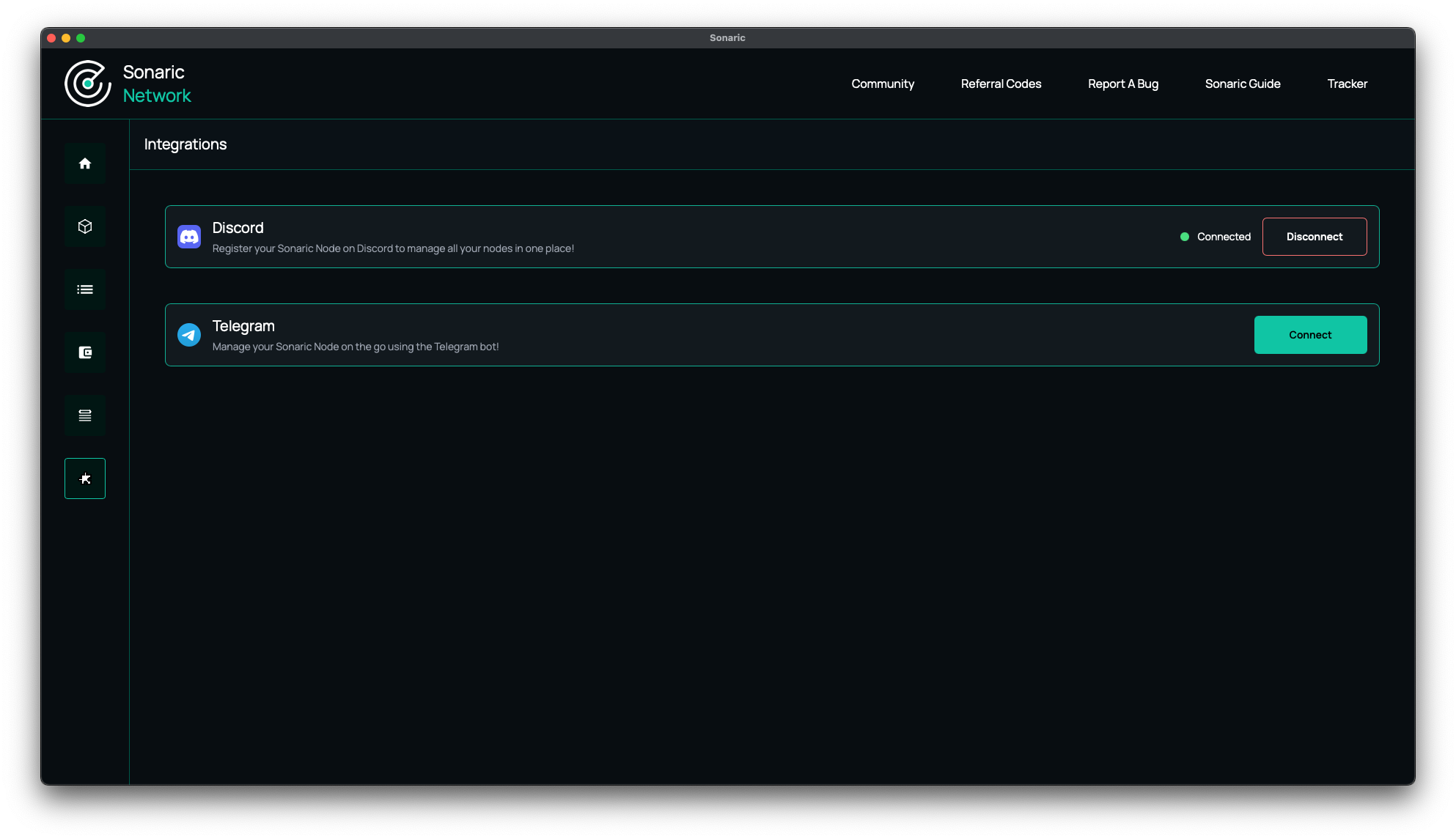Click the Telegram paper-plane icon

[189, 335]
